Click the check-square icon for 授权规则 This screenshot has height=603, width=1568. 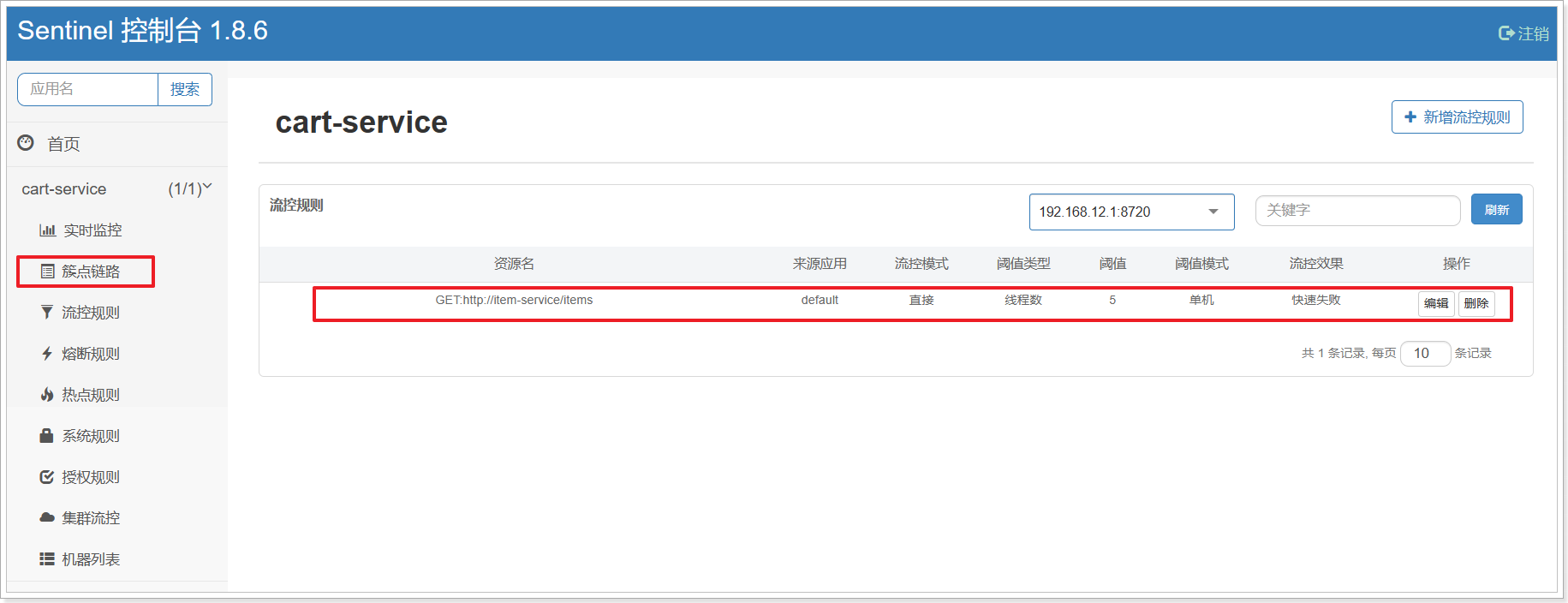pyautogui.click(x=47, y=477)
